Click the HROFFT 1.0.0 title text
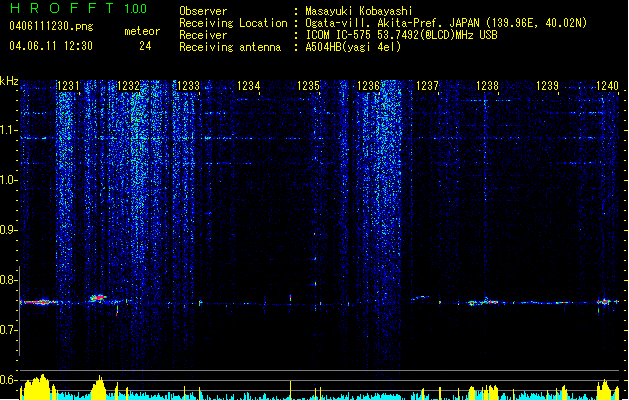629x400 pixels. 79,8
